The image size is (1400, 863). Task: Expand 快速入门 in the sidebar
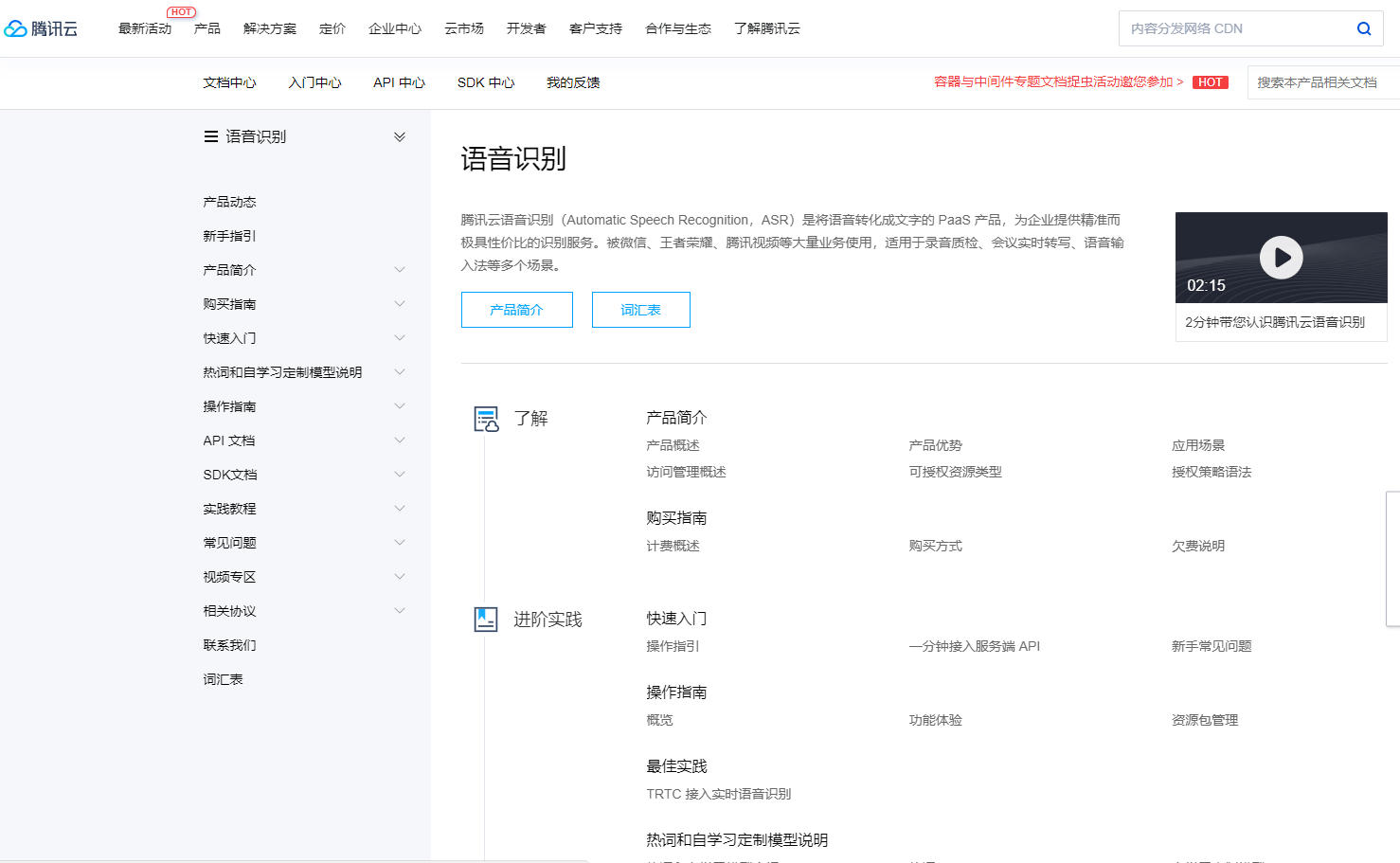(x=400, y=338)
